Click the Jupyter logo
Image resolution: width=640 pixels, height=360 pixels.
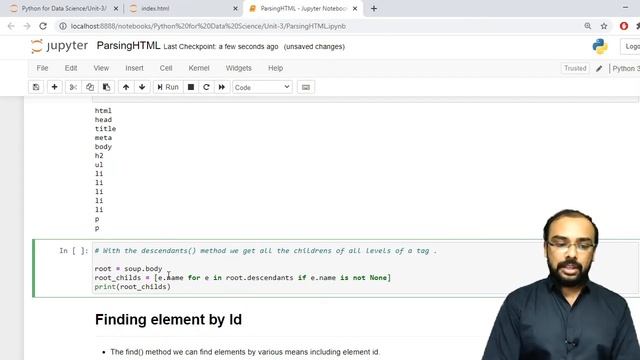pyautogui.click(x=59, y=46)
